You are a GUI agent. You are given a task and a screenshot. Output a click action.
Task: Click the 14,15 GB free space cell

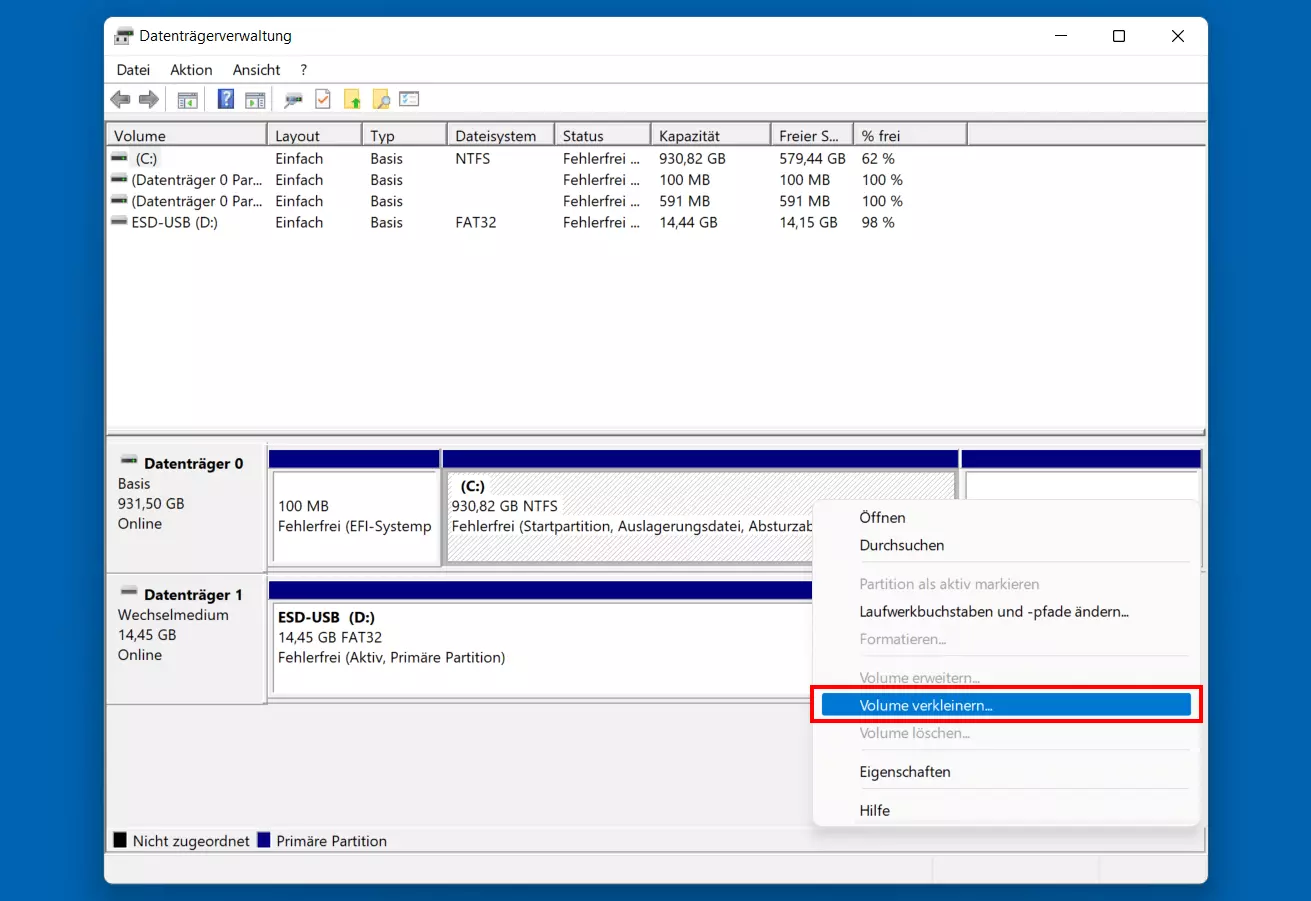[808, 222]
